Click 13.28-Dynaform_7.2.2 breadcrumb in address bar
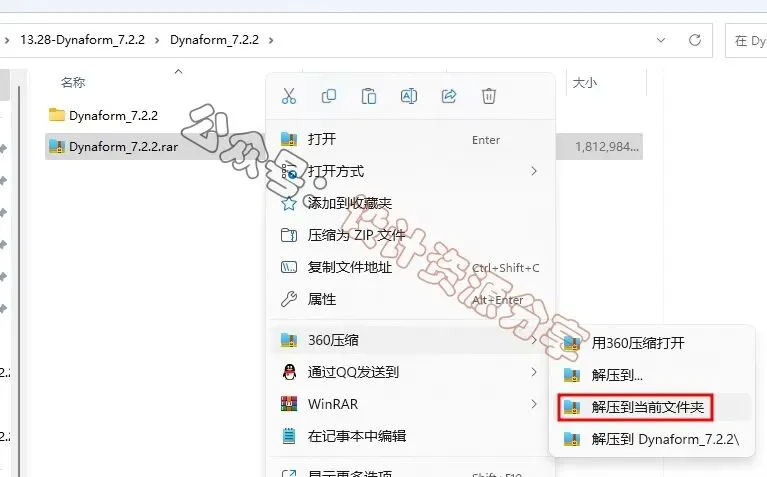The image size is (767, 477). point(82,40)
